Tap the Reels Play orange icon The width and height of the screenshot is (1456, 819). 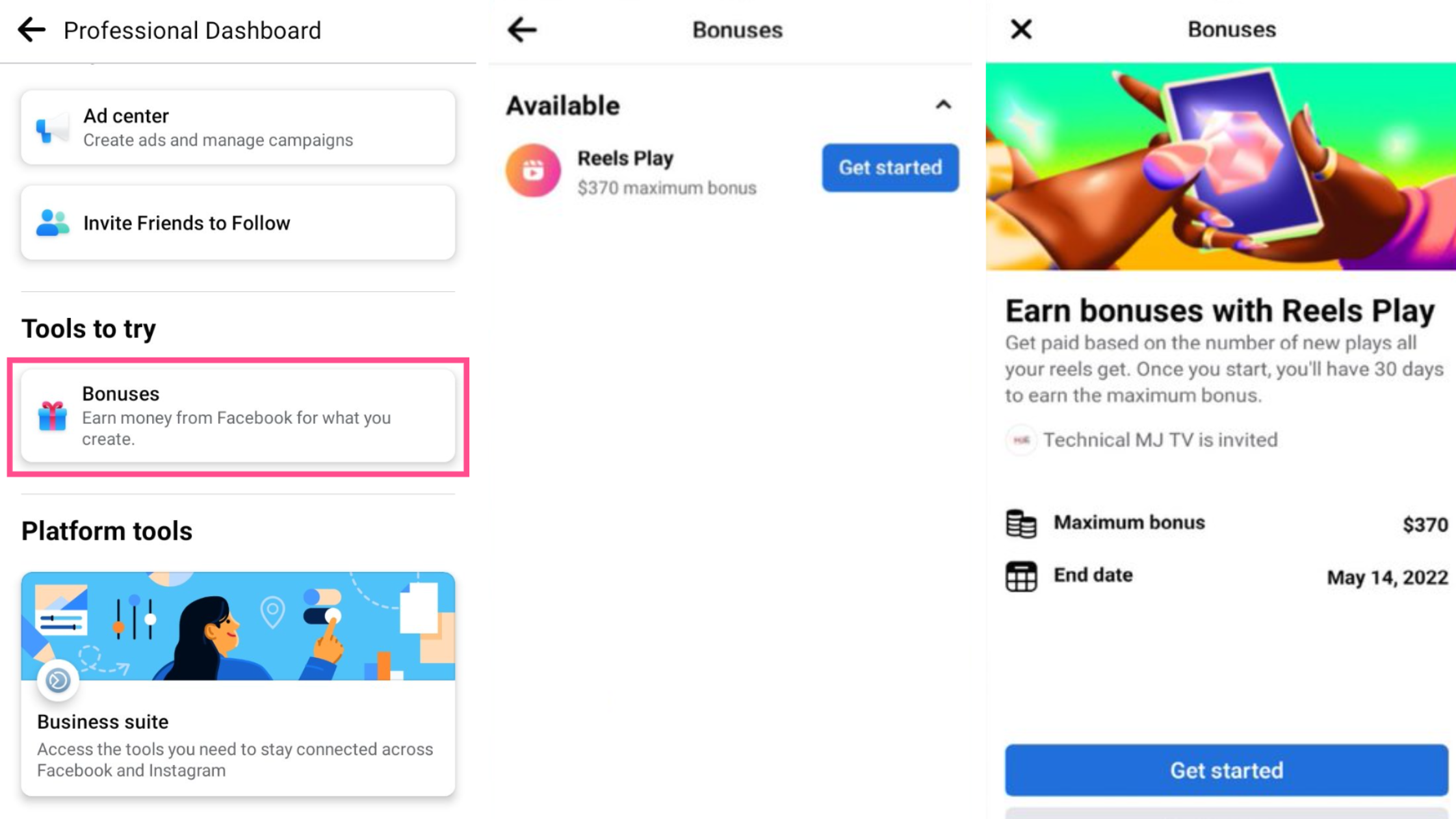[533, 170]
